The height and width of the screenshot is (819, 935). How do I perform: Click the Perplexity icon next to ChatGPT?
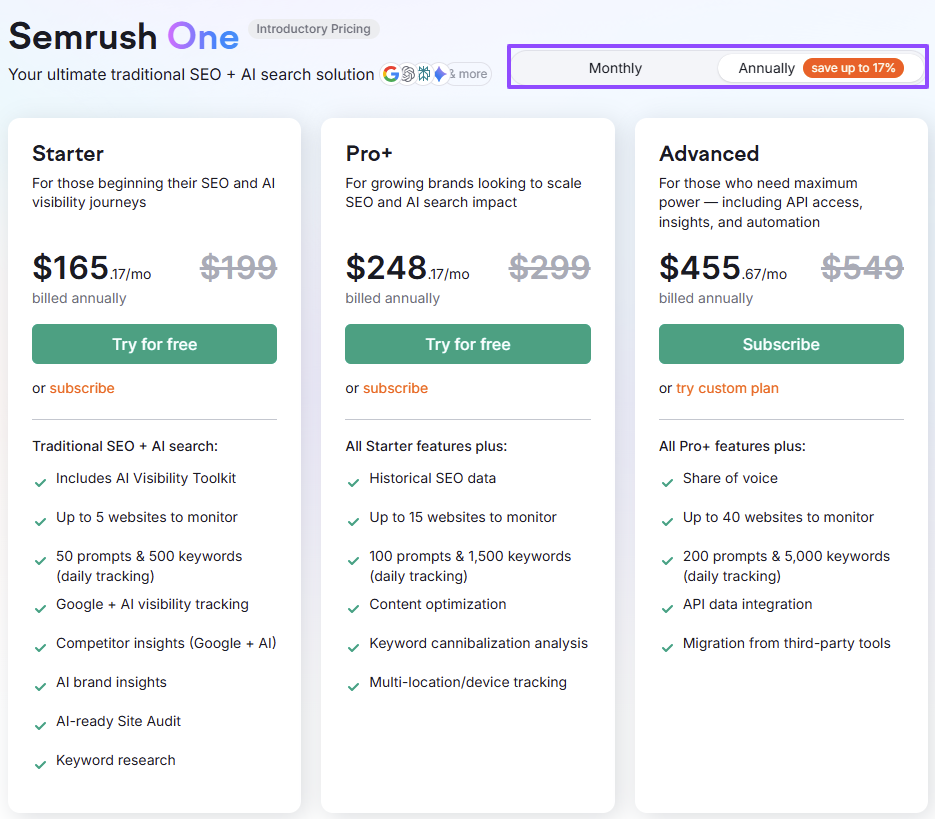tap(424, 73)
